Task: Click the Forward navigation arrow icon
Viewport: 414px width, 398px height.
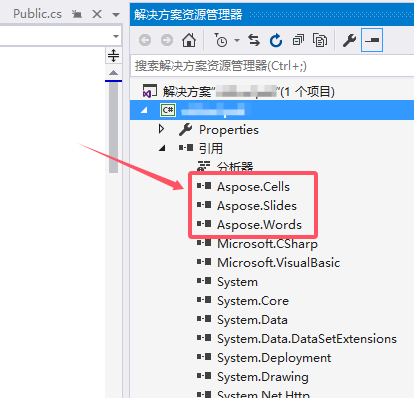Action: pos(167,41)
